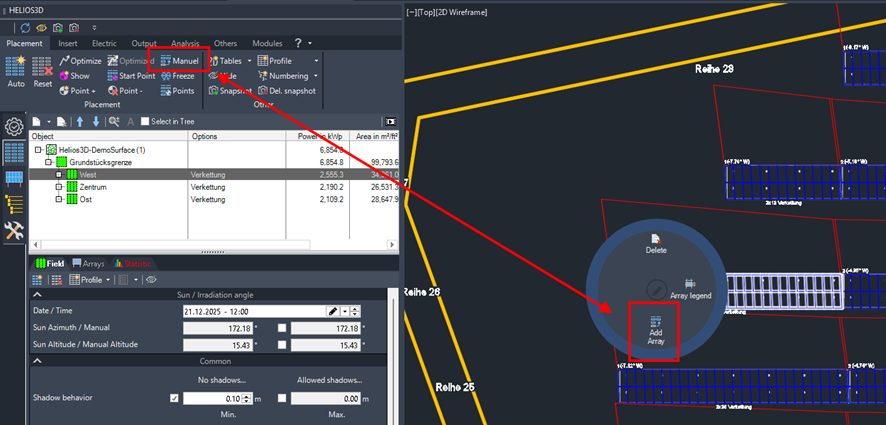886x425 pixels.
Task: Click Del. snapshot button
Action: coord(286,90)
